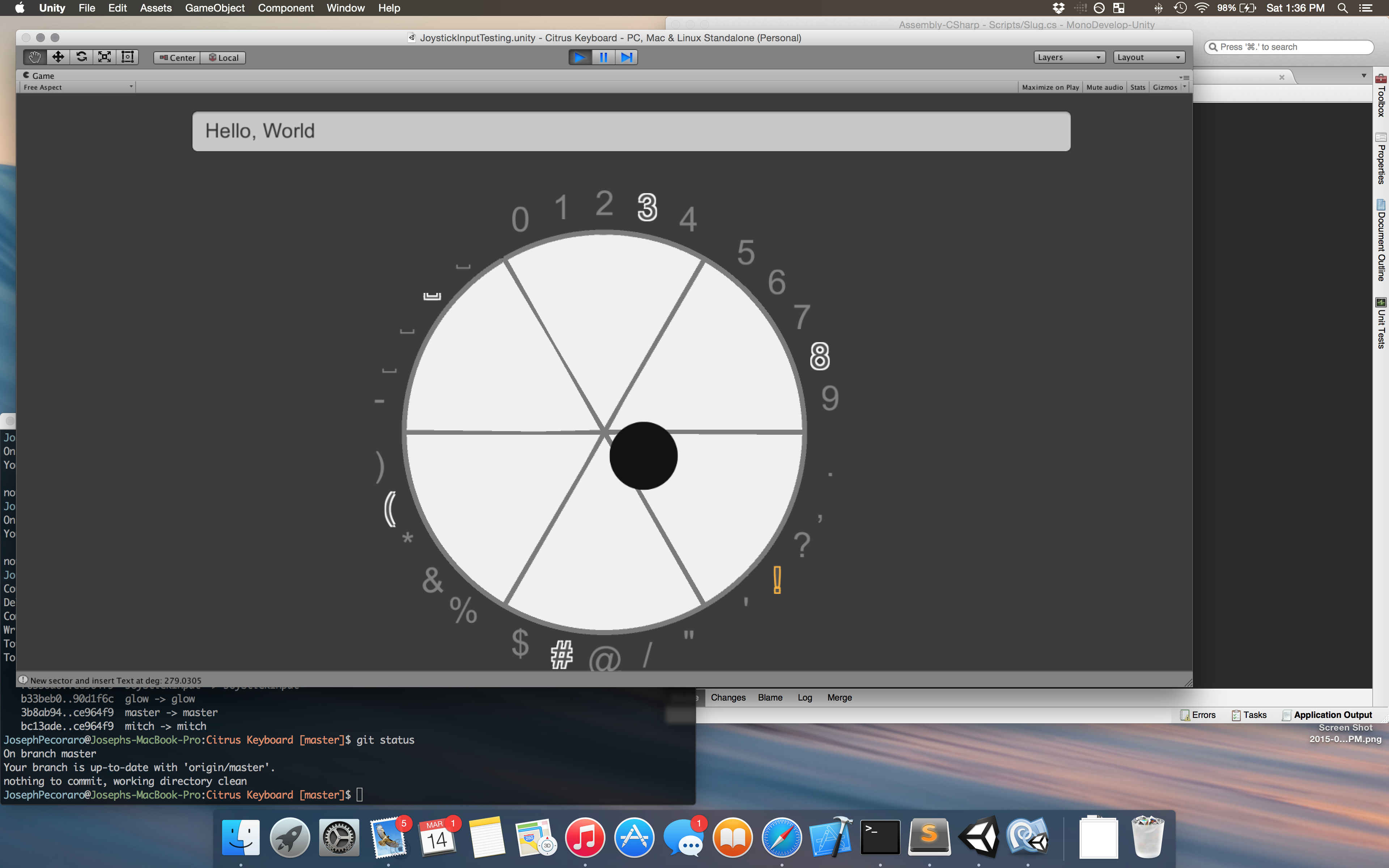
Task: Select the Hand tool in toolbar
Action: (34, 57)
